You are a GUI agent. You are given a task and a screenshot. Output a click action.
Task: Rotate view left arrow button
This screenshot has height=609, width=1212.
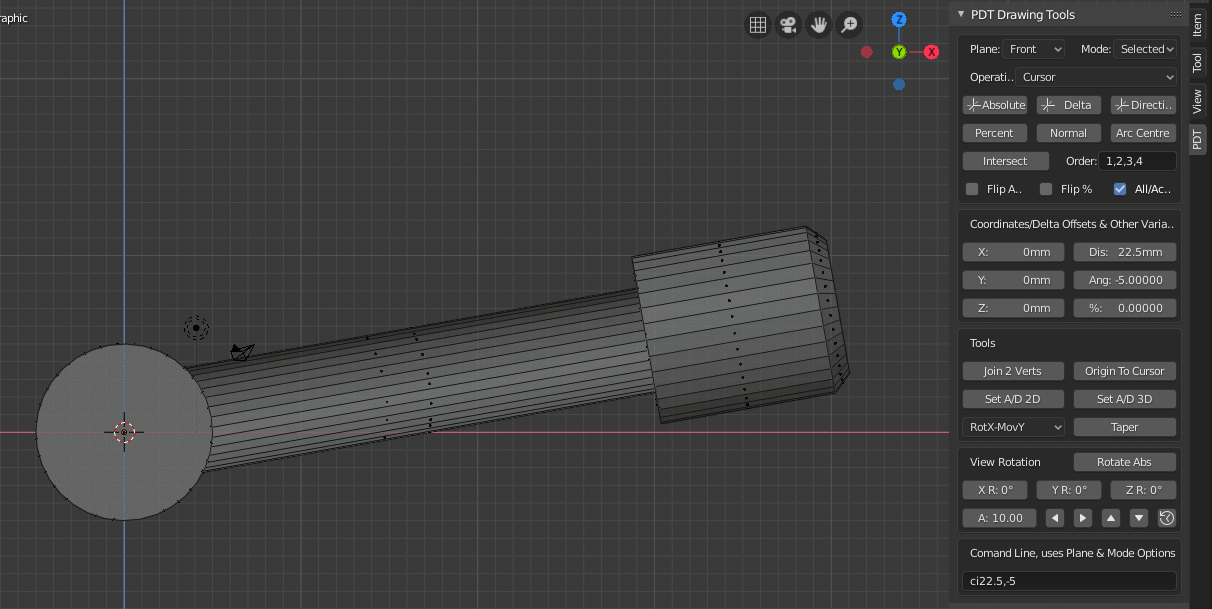coord(1054,518)
